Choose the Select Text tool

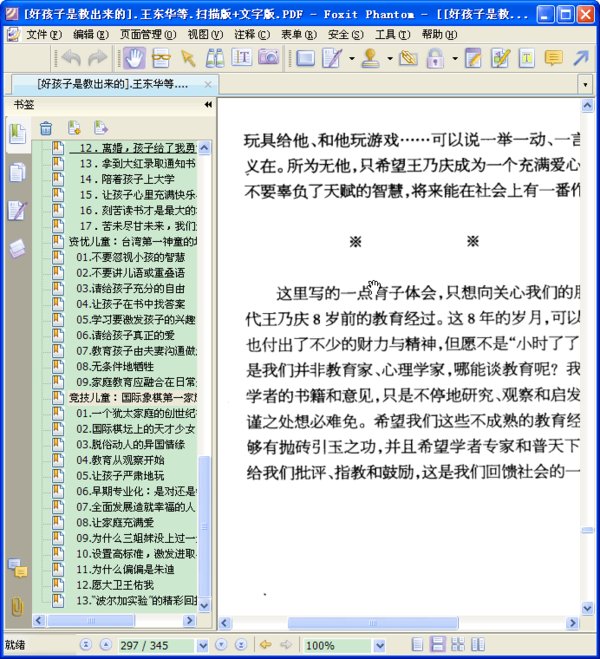tap(242, 57)
